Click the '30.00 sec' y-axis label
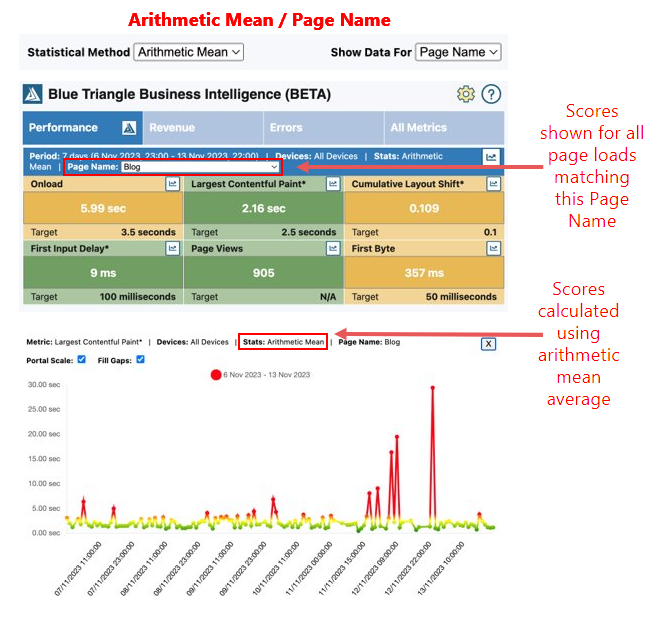 click(x=44, y=385)
